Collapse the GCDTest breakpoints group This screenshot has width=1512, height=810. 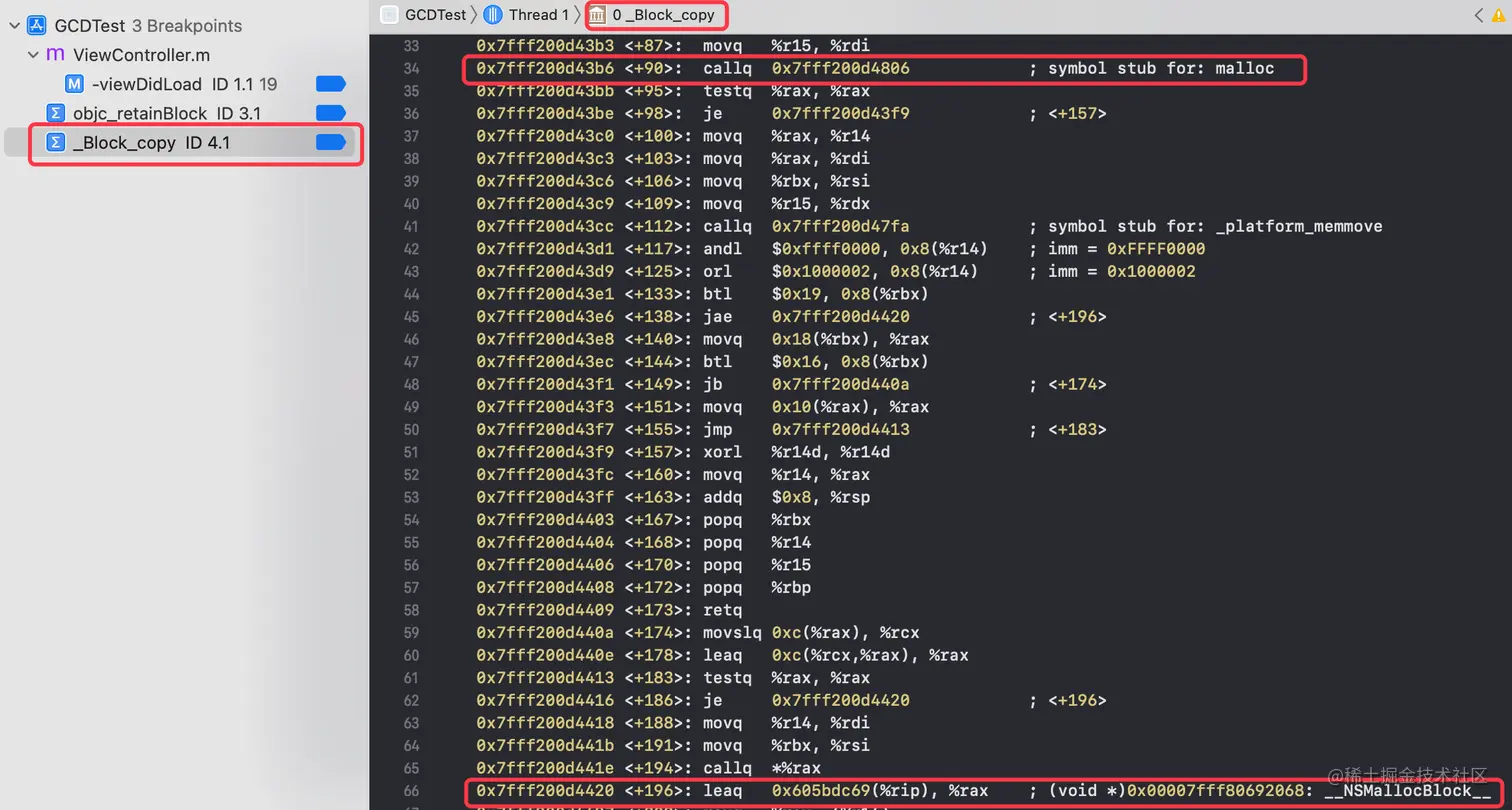(x=14, y=26)
